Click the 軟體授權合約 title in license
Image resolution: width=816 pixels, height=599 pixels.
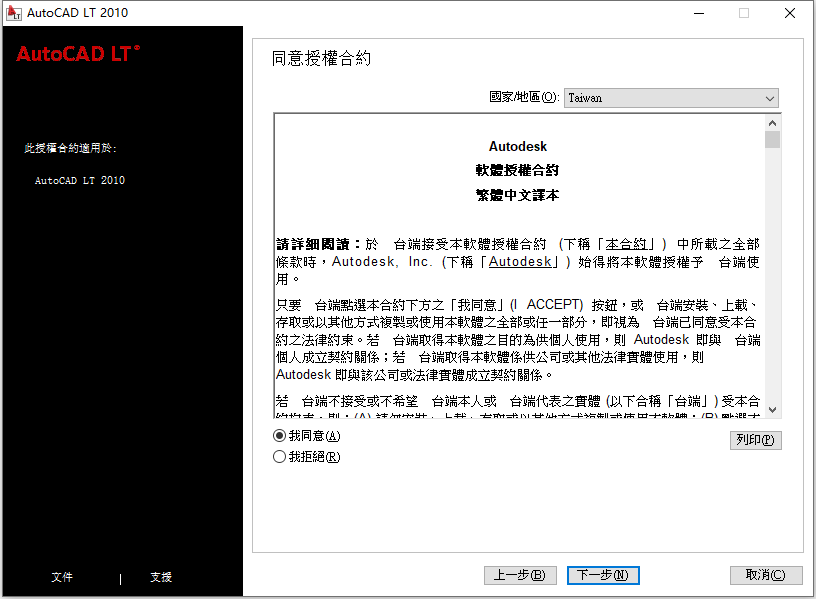[x=517, y=170]
